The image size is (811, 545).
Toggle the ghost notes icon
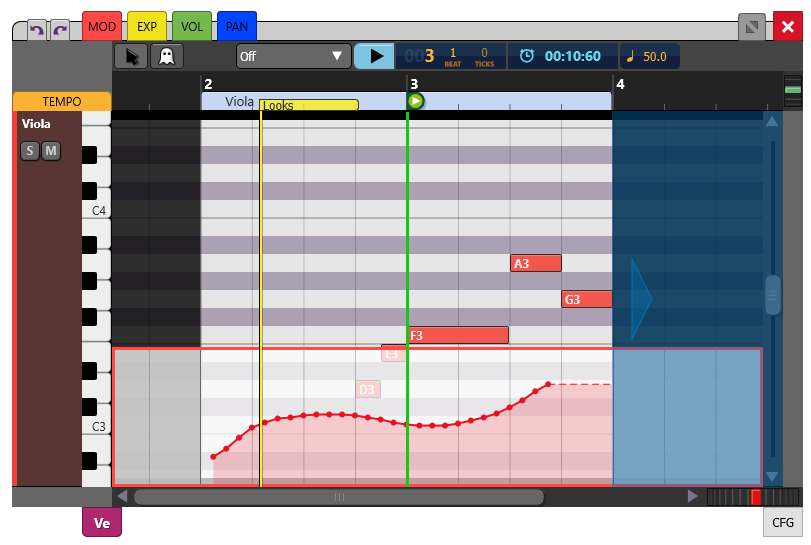[166, 56]
